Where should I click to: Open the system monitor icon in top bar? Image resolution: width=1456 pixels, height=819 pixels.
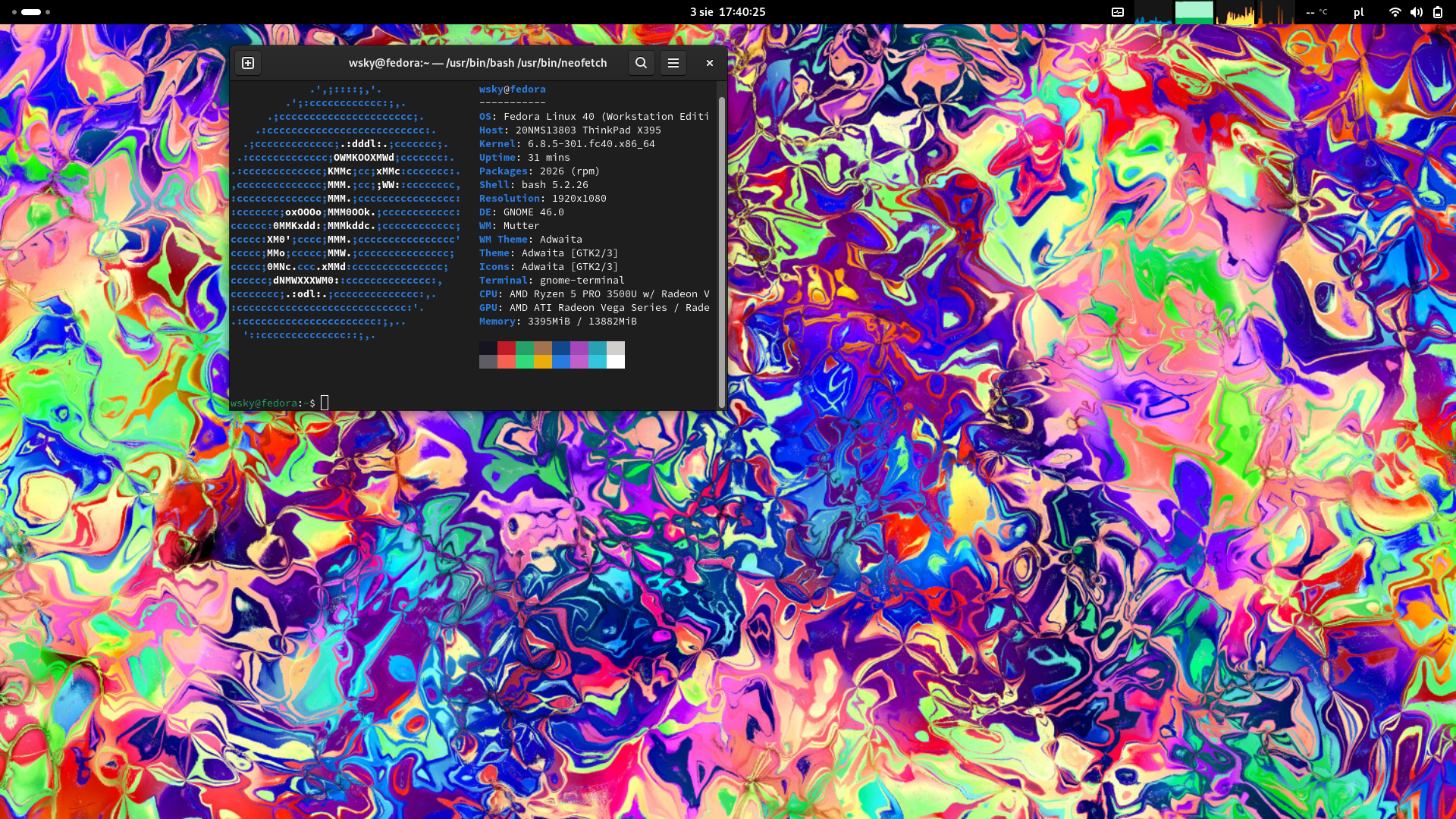[x=1118, y=12]
